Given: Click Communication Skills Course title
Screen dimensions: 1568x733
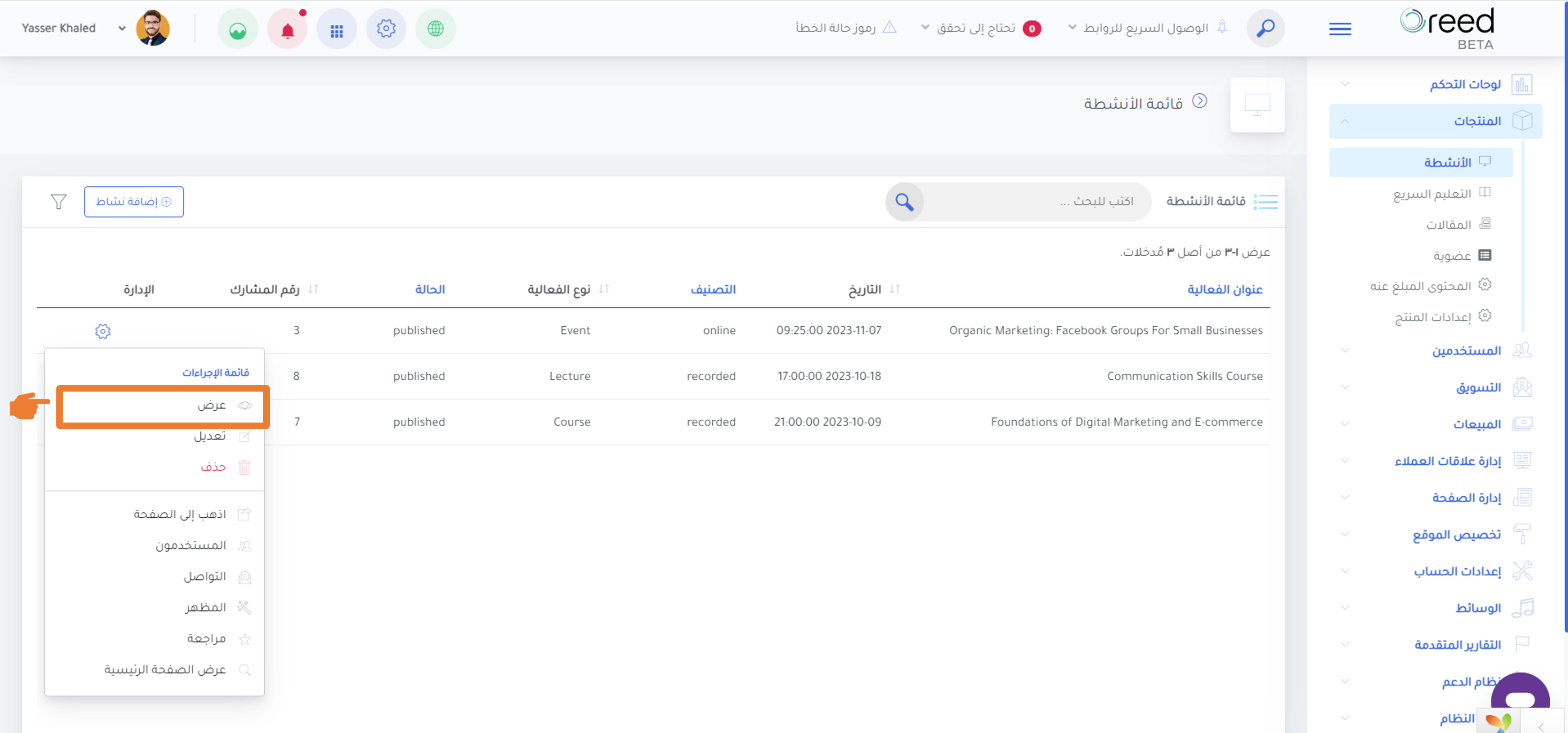Looking at the screenshot, I should tap(1185, 377).
